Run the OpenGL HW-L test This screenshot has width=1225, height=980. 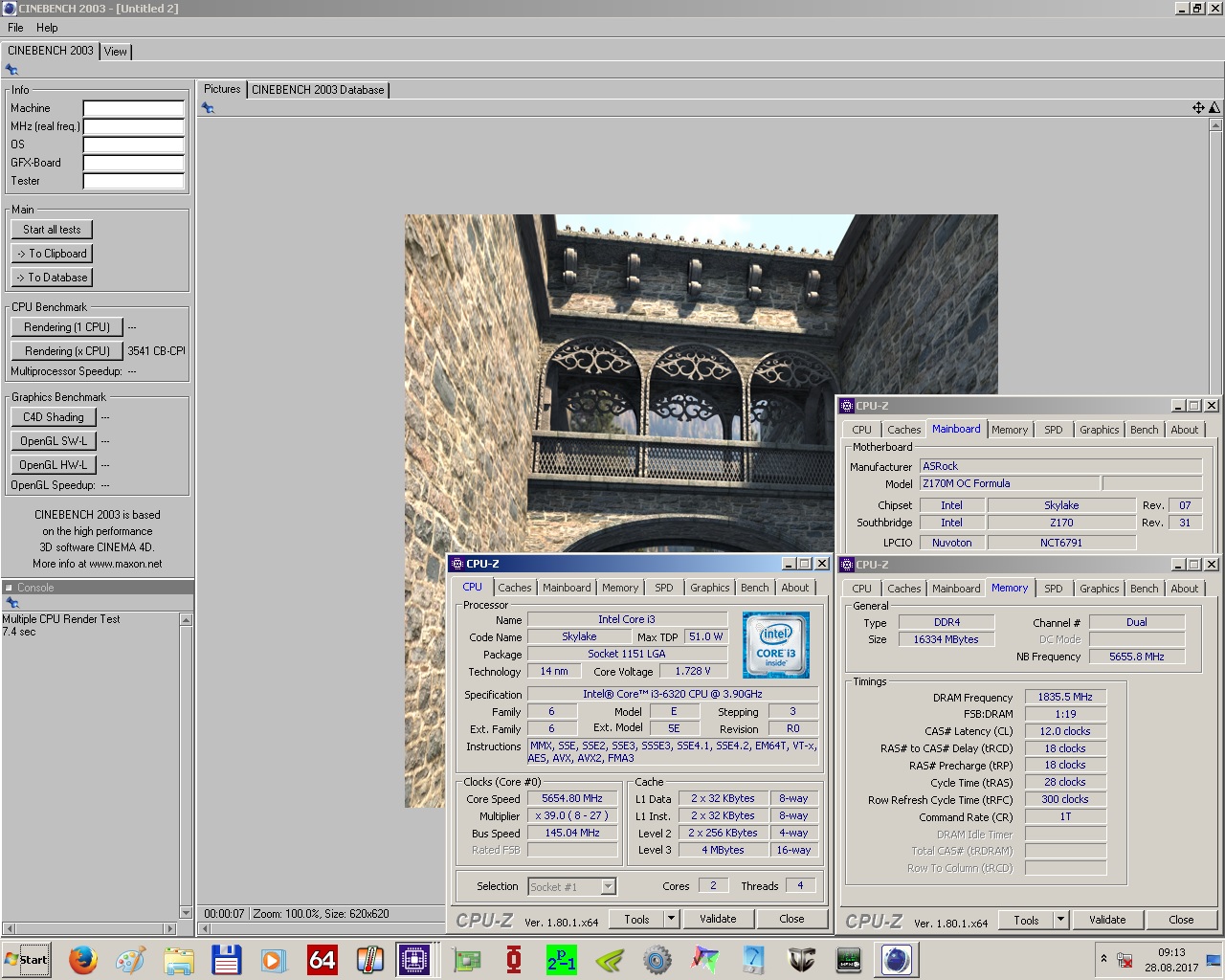(x=54, y=465)
